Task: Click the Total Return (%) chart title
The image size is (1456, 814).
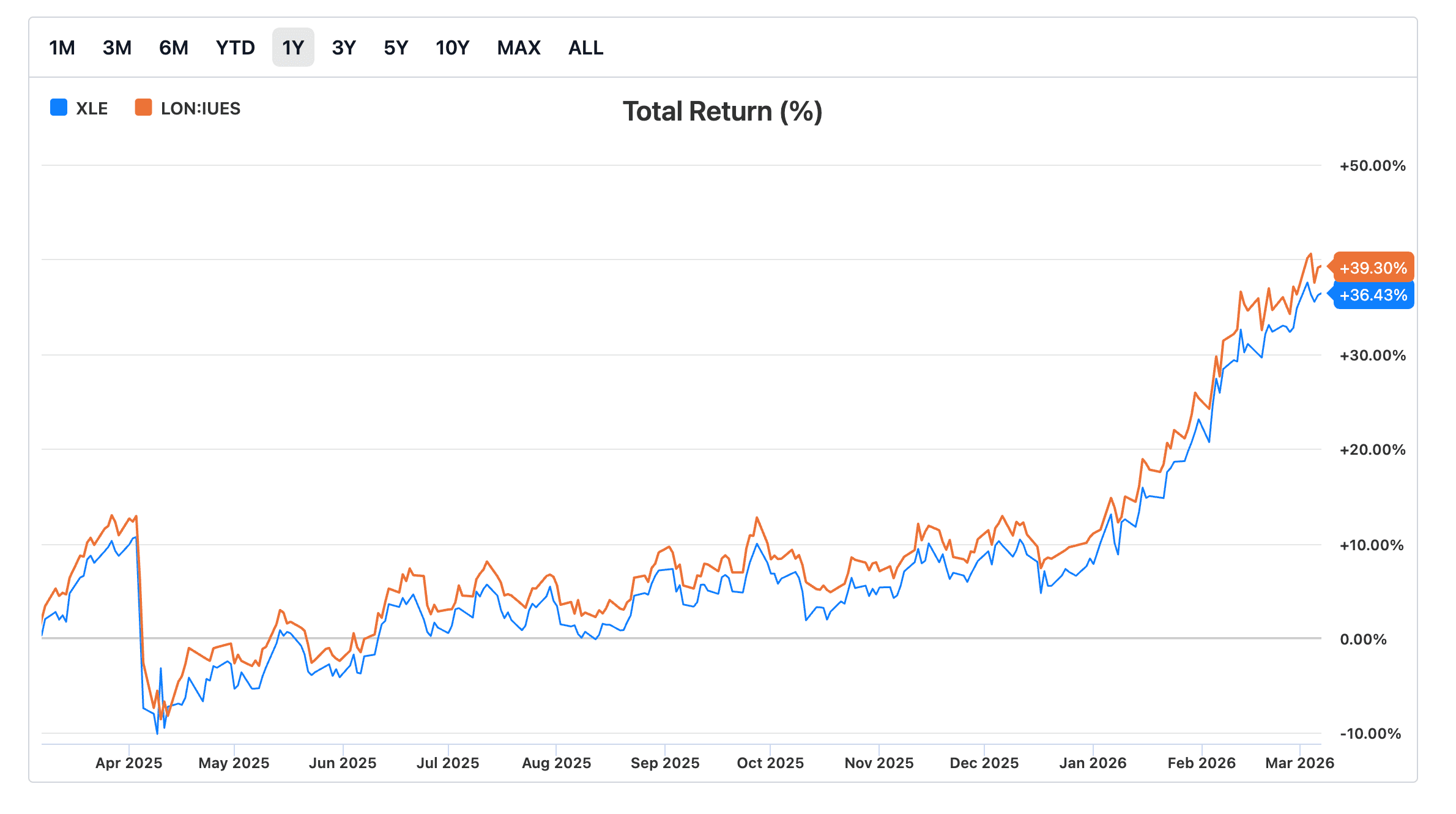Action: 722,112
